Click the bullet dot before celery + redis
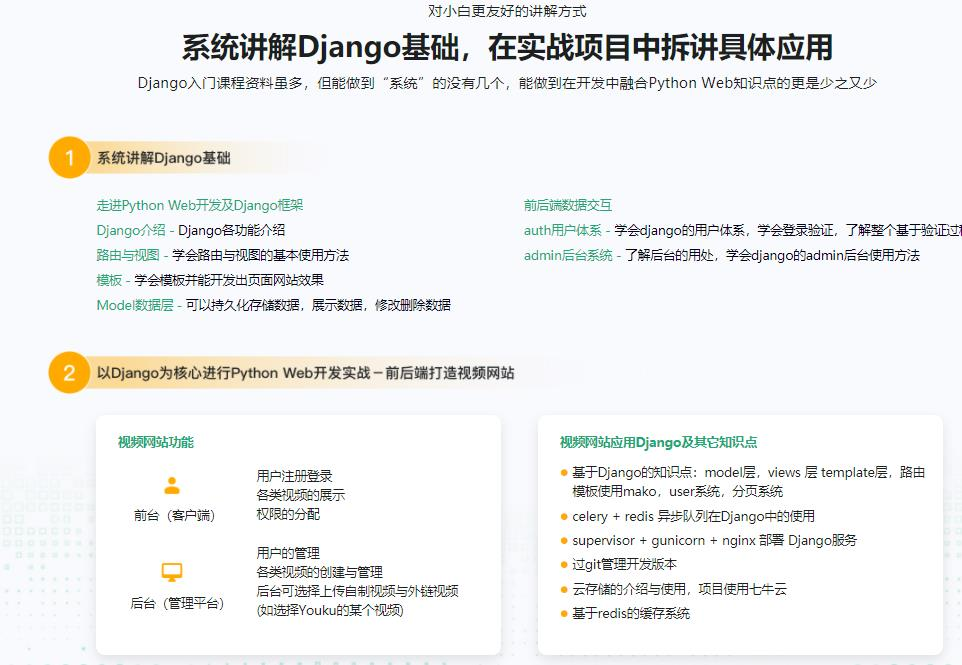This screenshot has width=962, height=665. (x=564, y=517)
